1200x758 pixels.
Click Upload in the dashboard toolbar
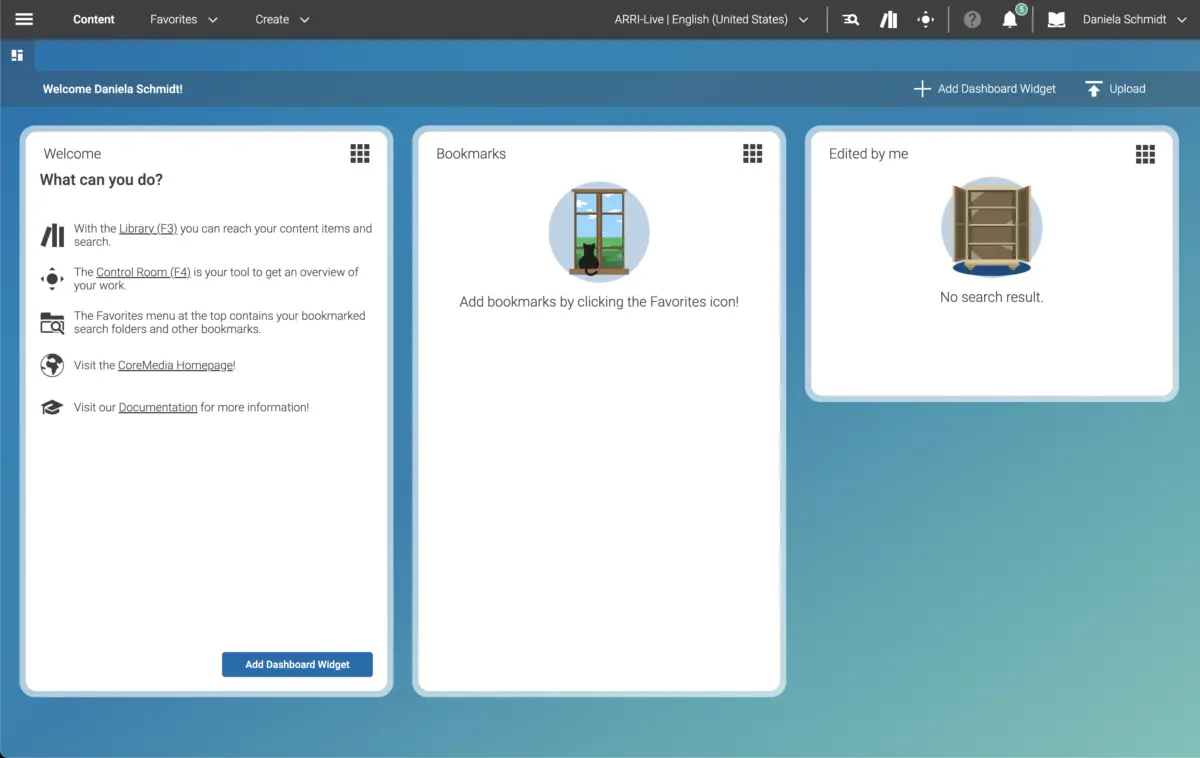tap(1115, 89)
